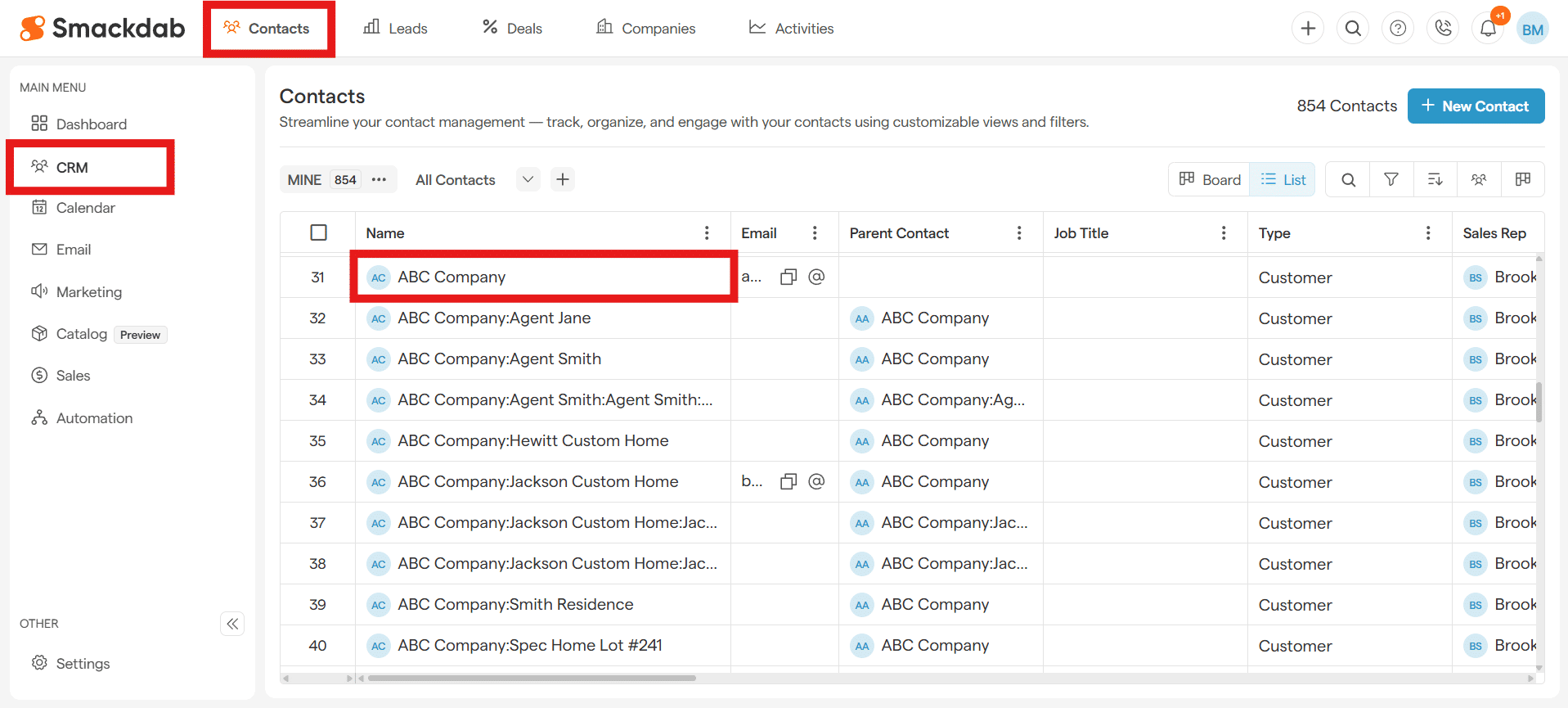
Task: Open the sort icon in list toolbar
Action: pyautogui.click(x=1435, y=179)
